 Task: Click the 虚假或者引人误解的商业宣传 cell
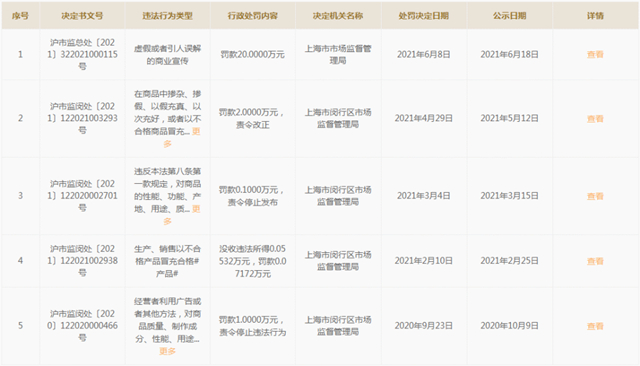click(167, 55)
